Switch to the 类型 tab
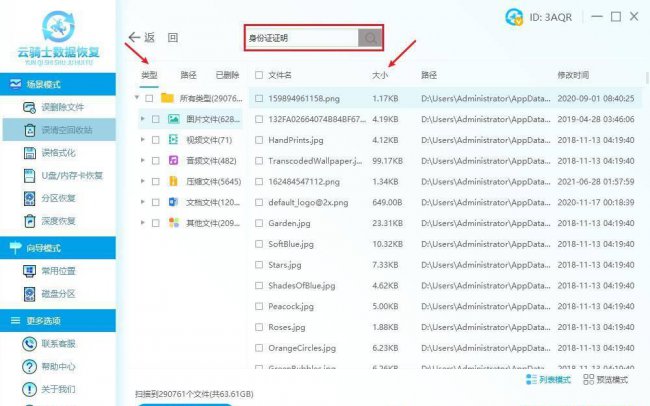Viewport: 650px width, 406px height. [149, 75]
